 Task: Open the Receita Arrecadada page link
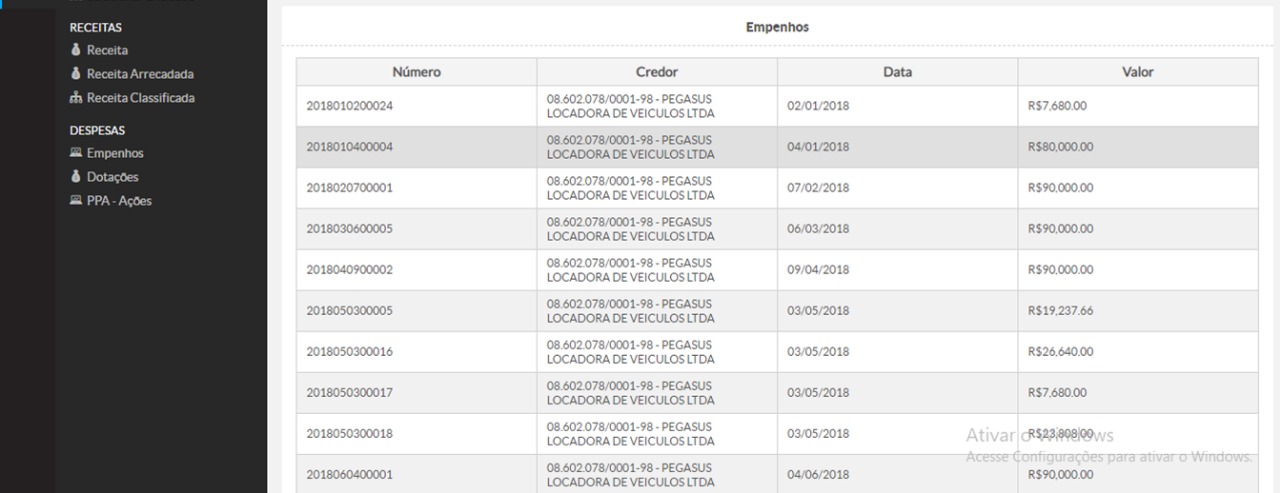click(x=140, y=74)
